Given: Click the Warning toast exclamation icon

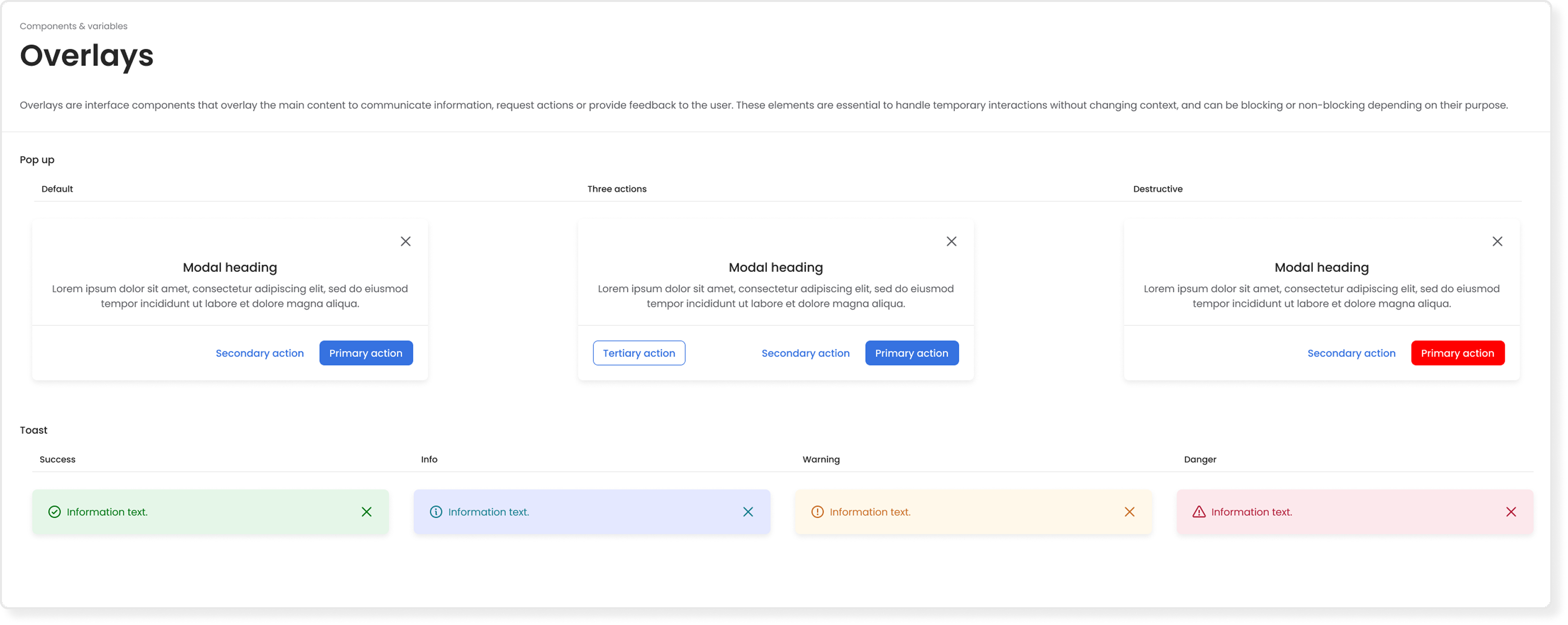Looking at the screenshot, I should pyautogui.click(x=817, y=512).
